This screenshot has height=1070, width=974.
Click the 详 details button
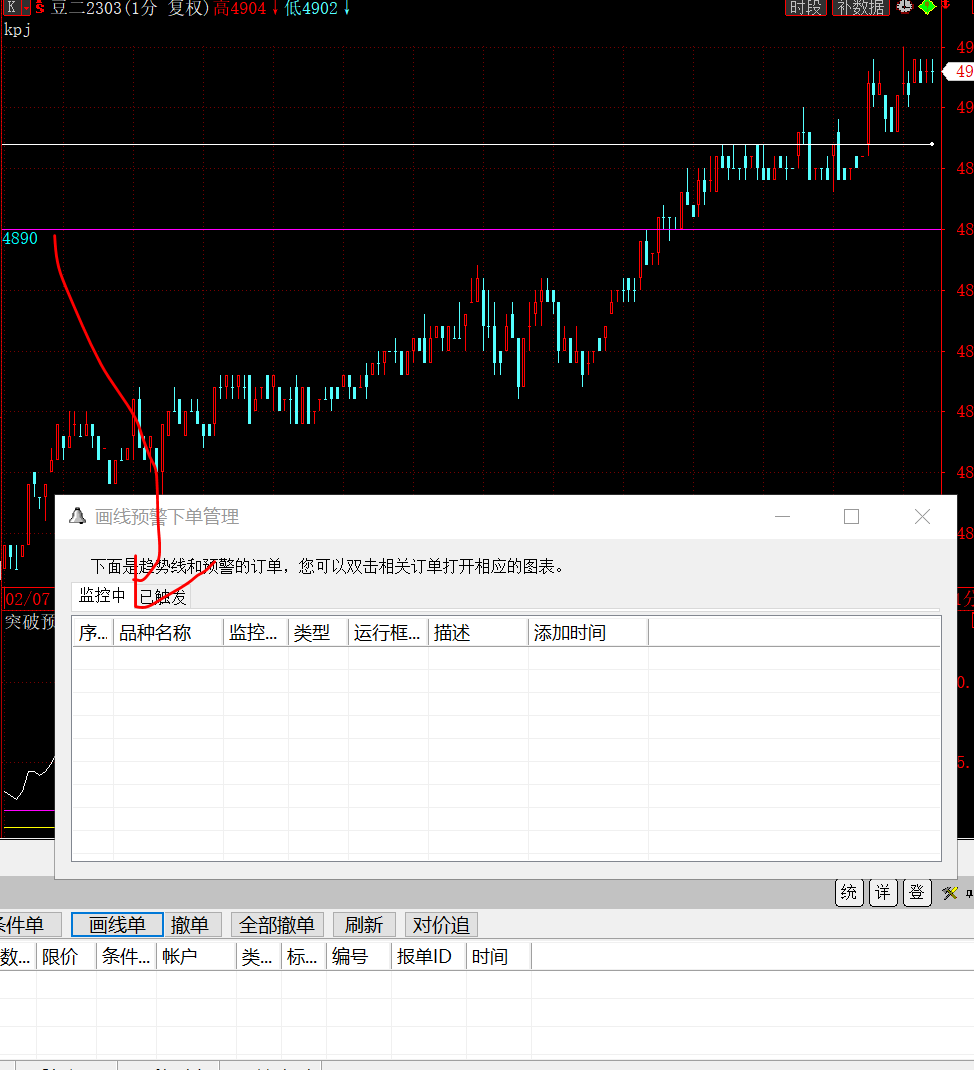[x=883, y=893]
